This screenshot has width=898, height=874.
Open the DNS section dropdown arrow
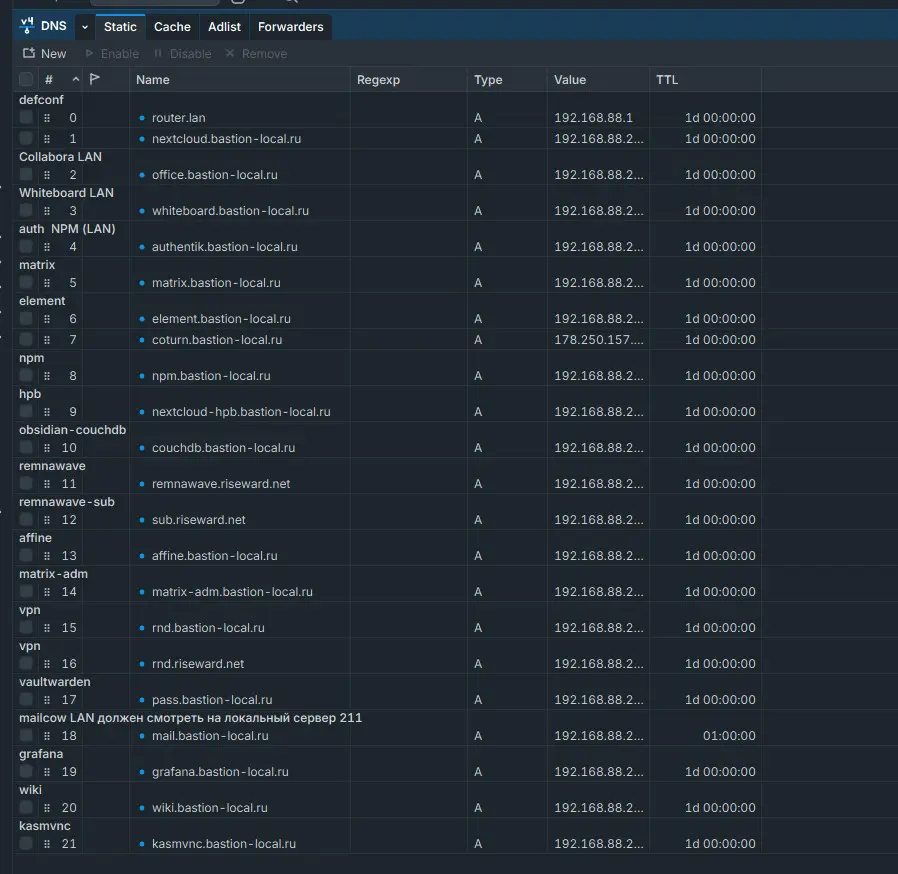point(85,27)
